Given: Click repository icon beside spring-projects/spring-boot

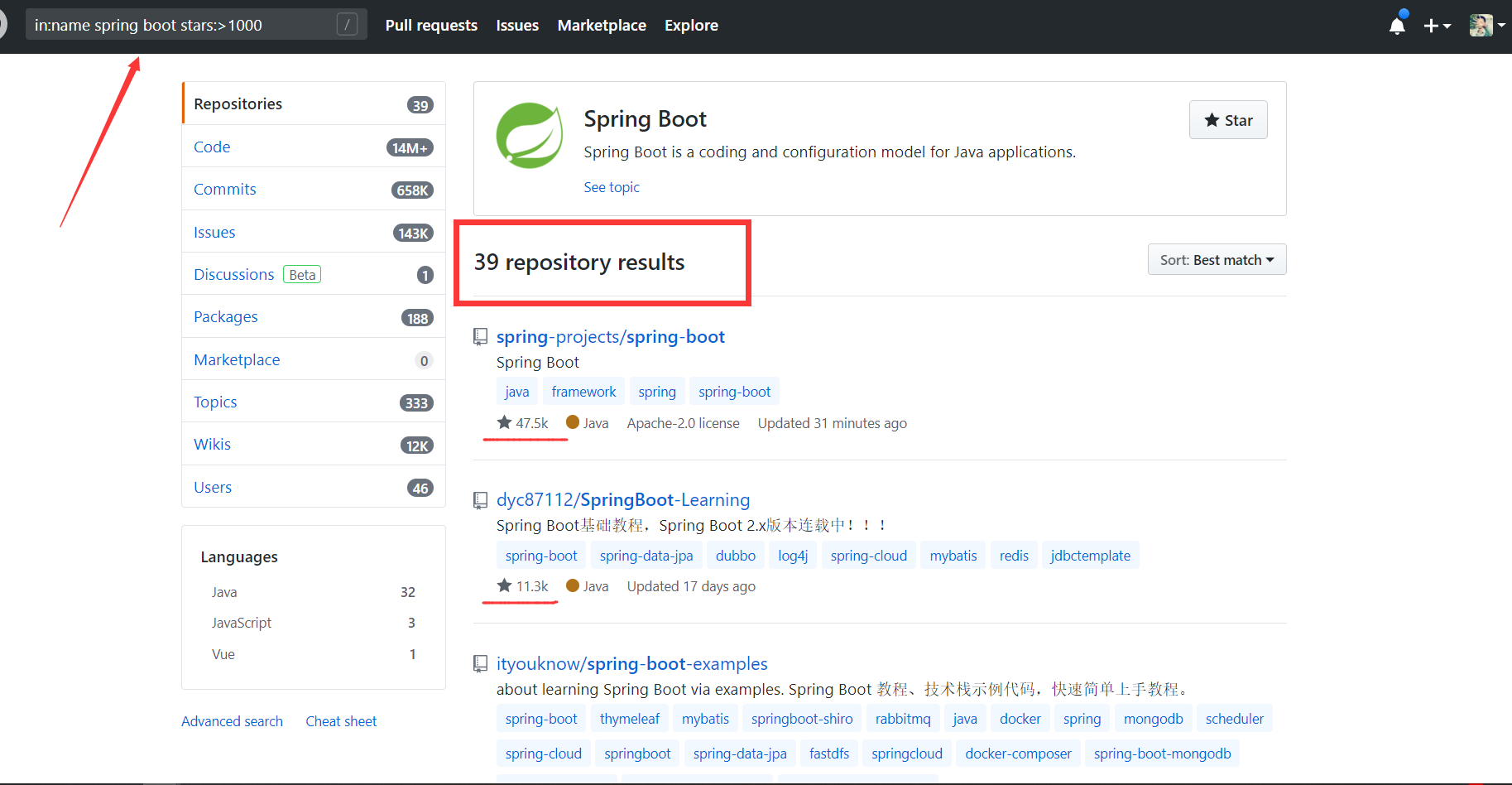Looking at the screenshot, I should [480, 337].
